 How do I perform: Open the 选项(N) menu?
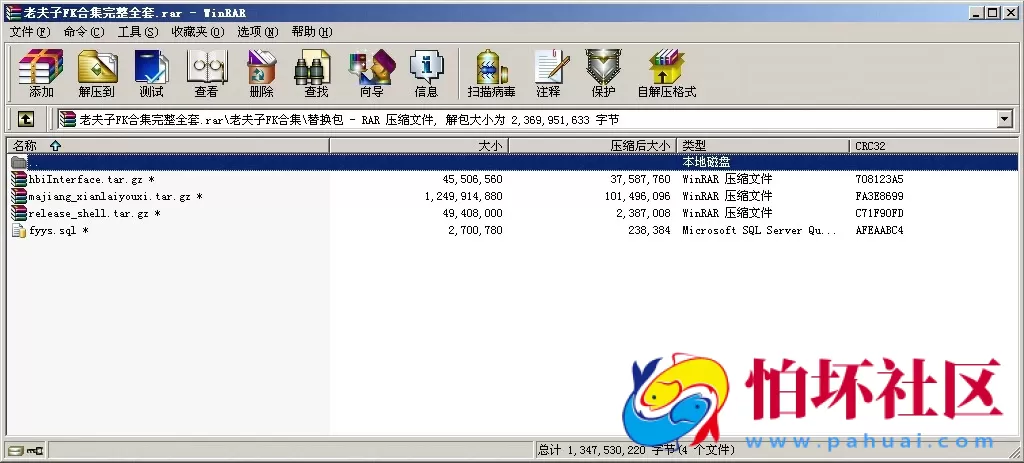(x=257, y=32)
